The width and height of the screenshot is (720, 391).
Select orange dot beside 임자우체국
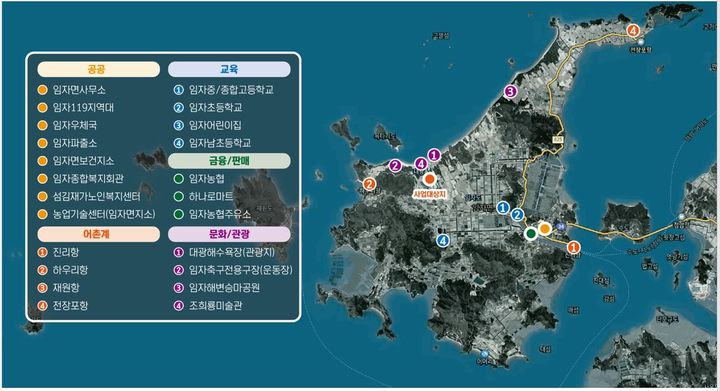pyautogui.click(x=43, y=125)
